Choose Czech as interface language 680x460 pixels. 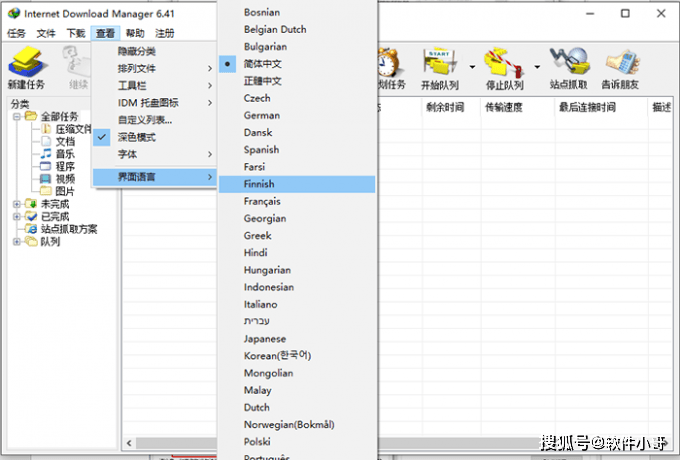[297, 98]
